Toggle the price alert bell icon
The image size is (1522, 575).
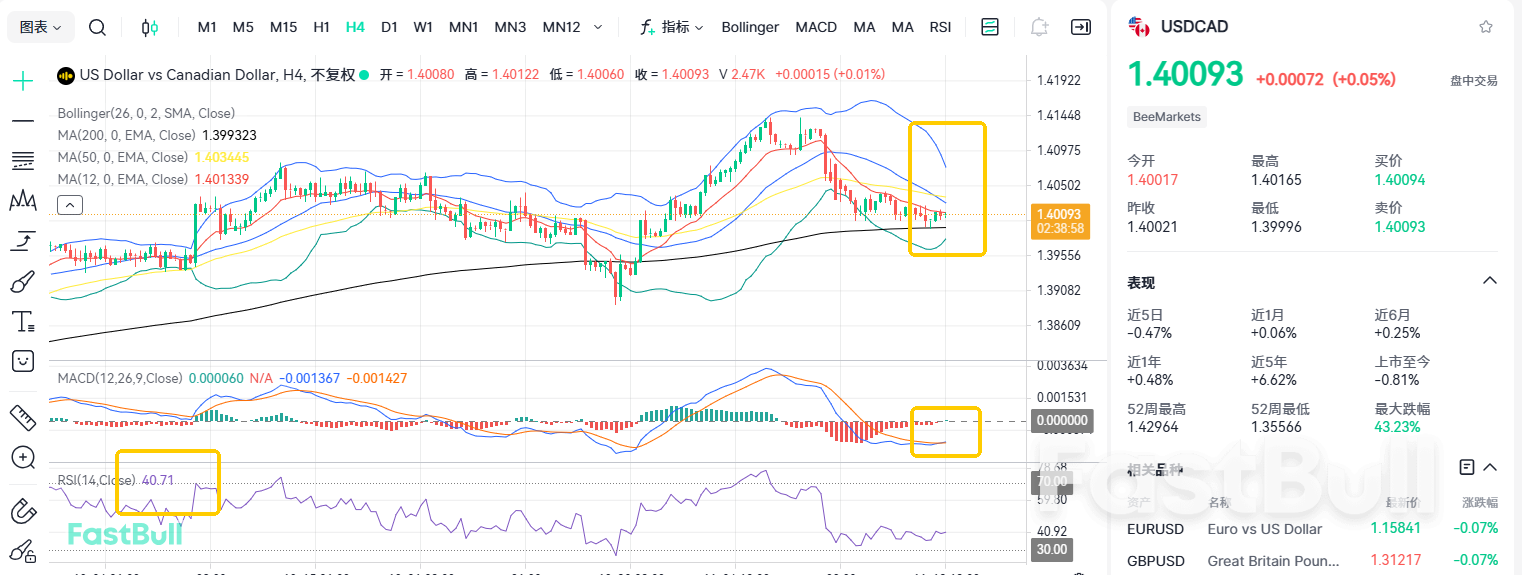[1040, 27]
